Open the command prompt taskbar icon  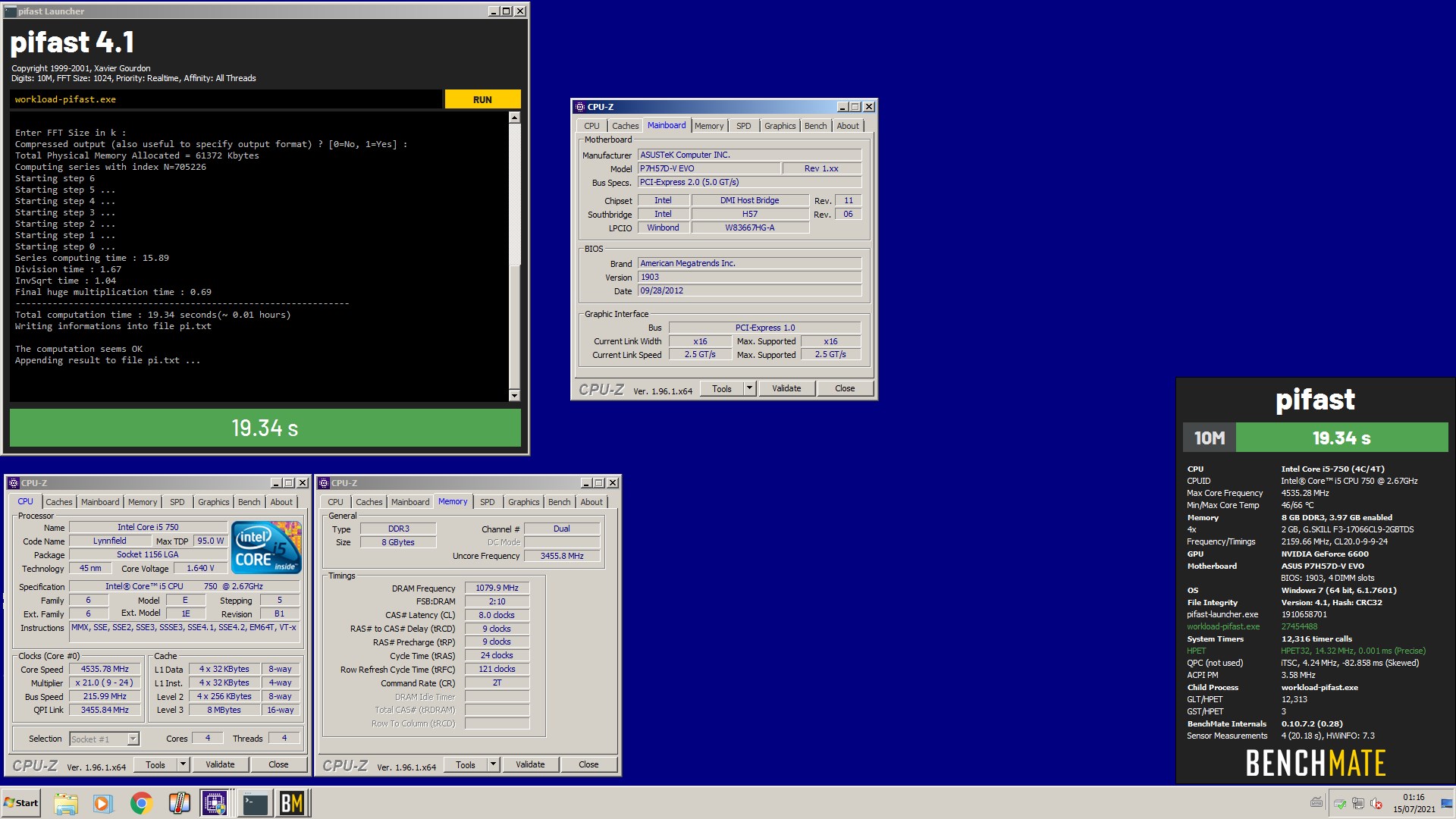255,803
